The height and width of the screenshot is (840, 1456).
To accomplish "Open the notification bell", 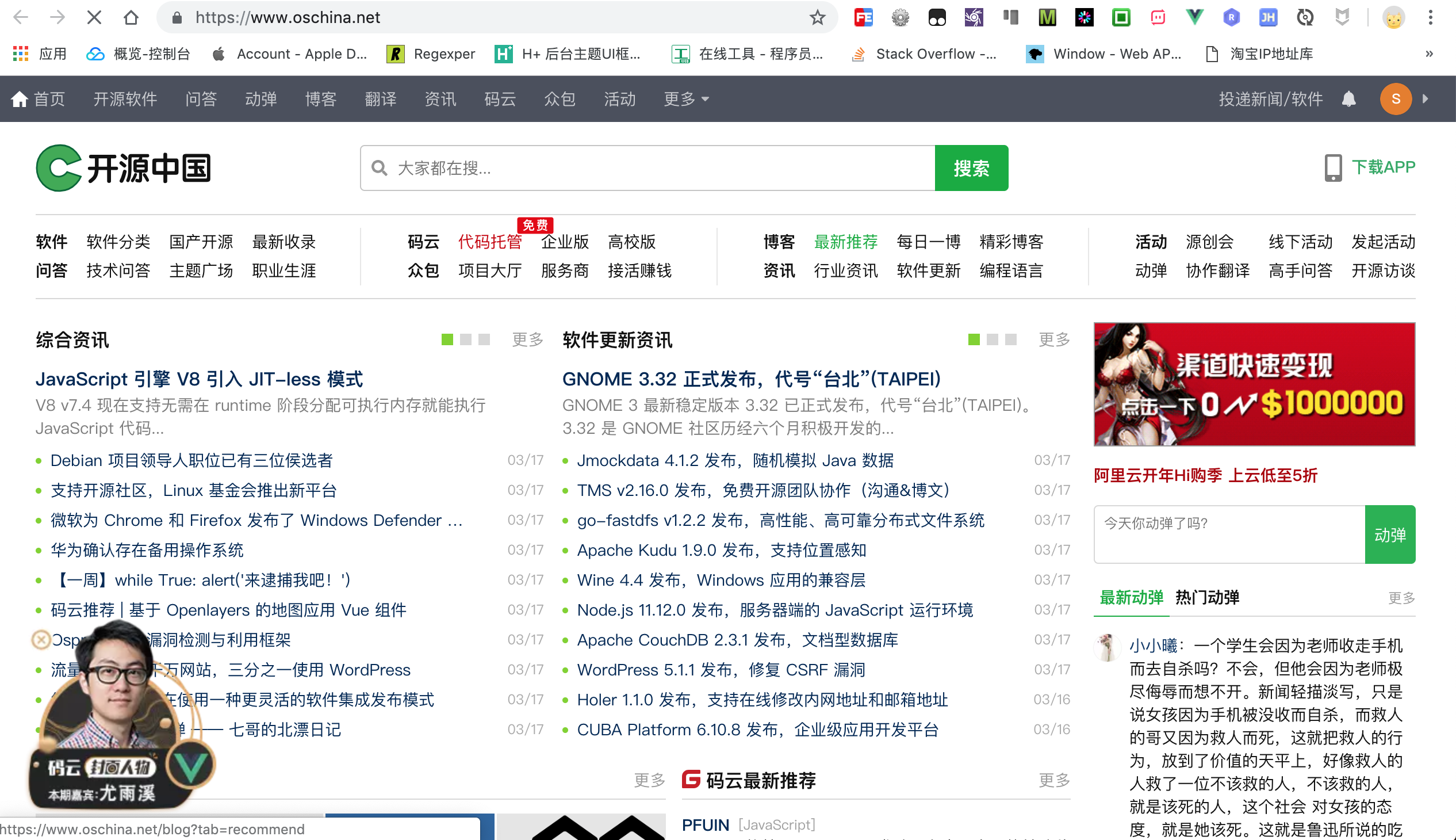I will pyautogui.click(x=1349, y=98).
